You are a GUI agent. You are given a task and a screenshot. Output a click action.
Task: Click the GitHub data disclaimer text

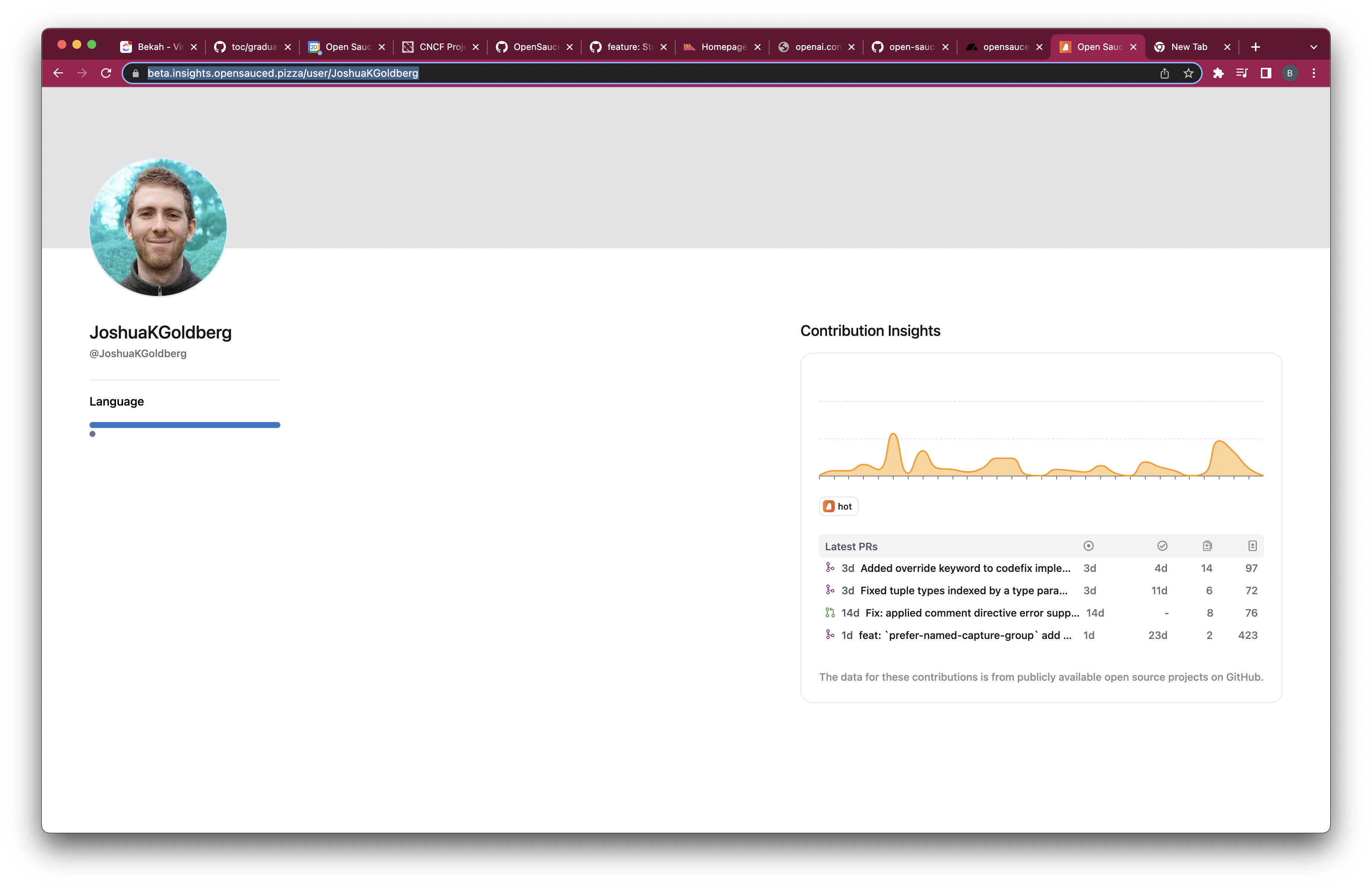pos(1041,677)
